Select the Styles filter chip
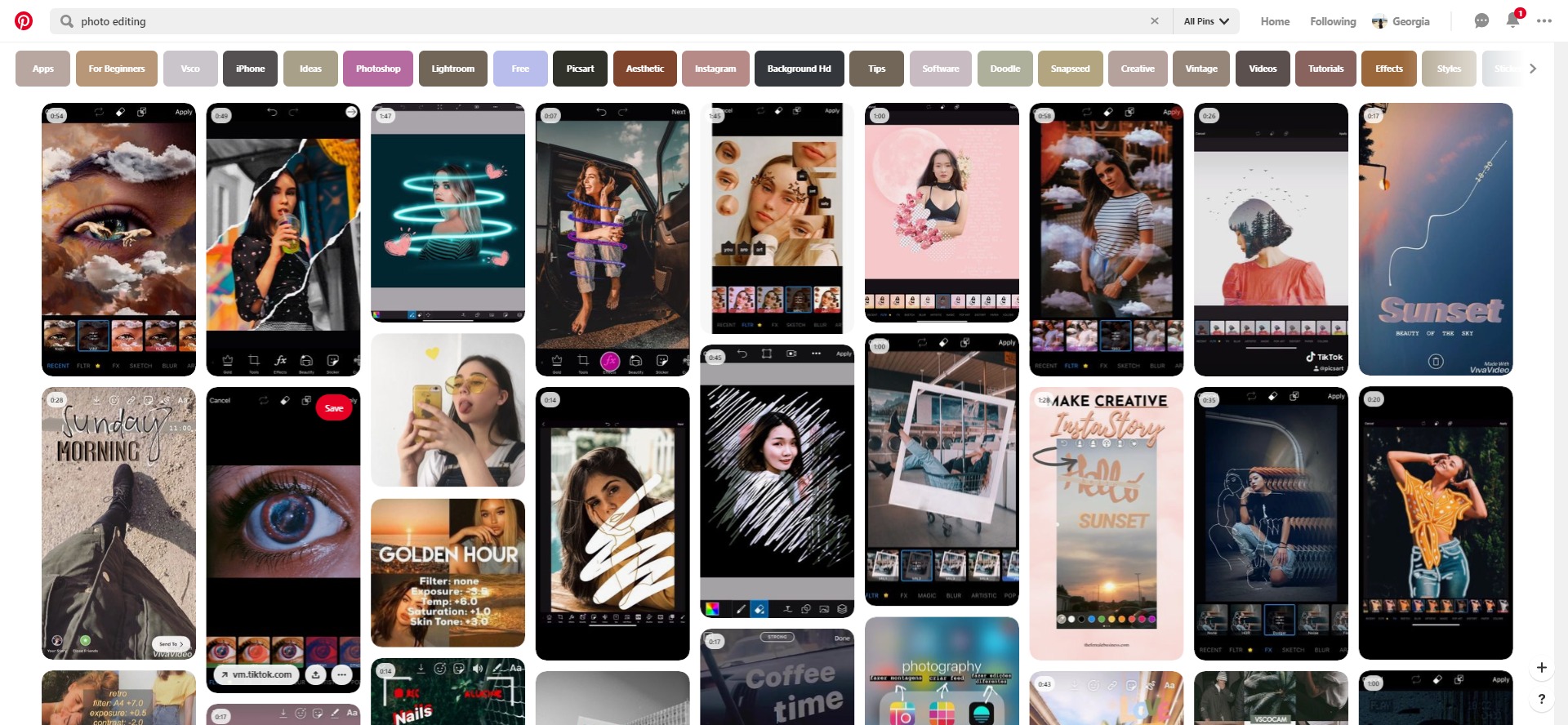This screenshot has height=725, width=1568. 1450,69
